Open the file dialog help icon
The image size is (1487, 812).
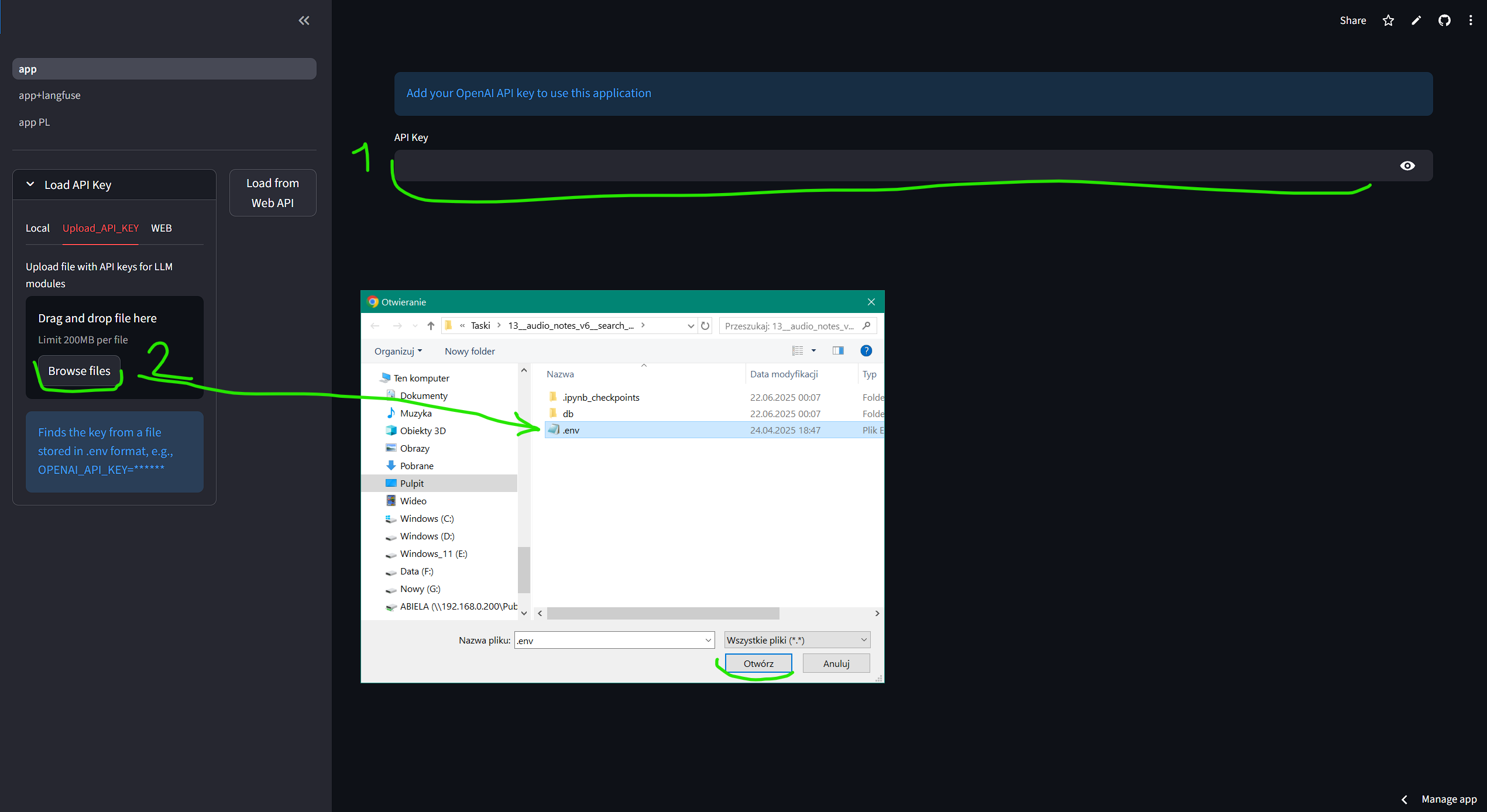pyautogui.click(x=866, y=350)
